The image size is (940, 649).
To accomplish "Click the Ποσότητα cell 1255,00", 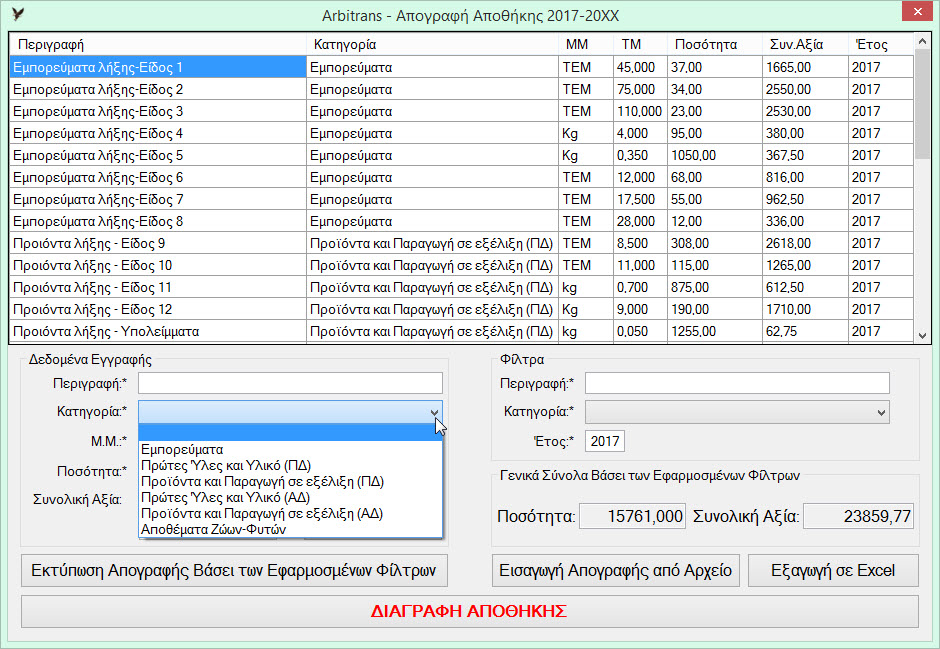I will (715, 331).
